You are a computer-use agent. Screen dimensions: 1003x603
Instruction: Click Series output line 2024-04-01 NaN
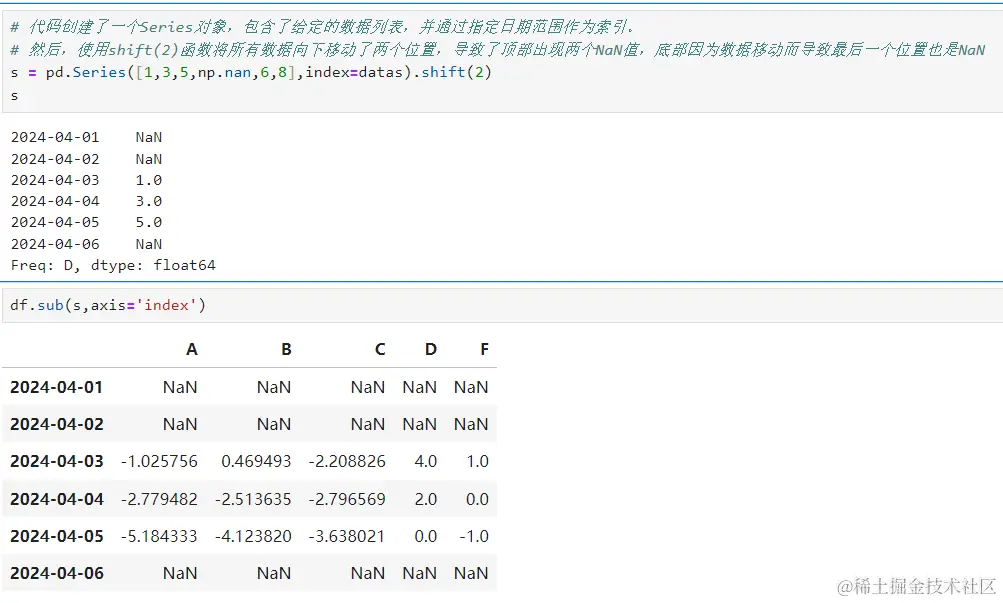(x=86, y=137)
